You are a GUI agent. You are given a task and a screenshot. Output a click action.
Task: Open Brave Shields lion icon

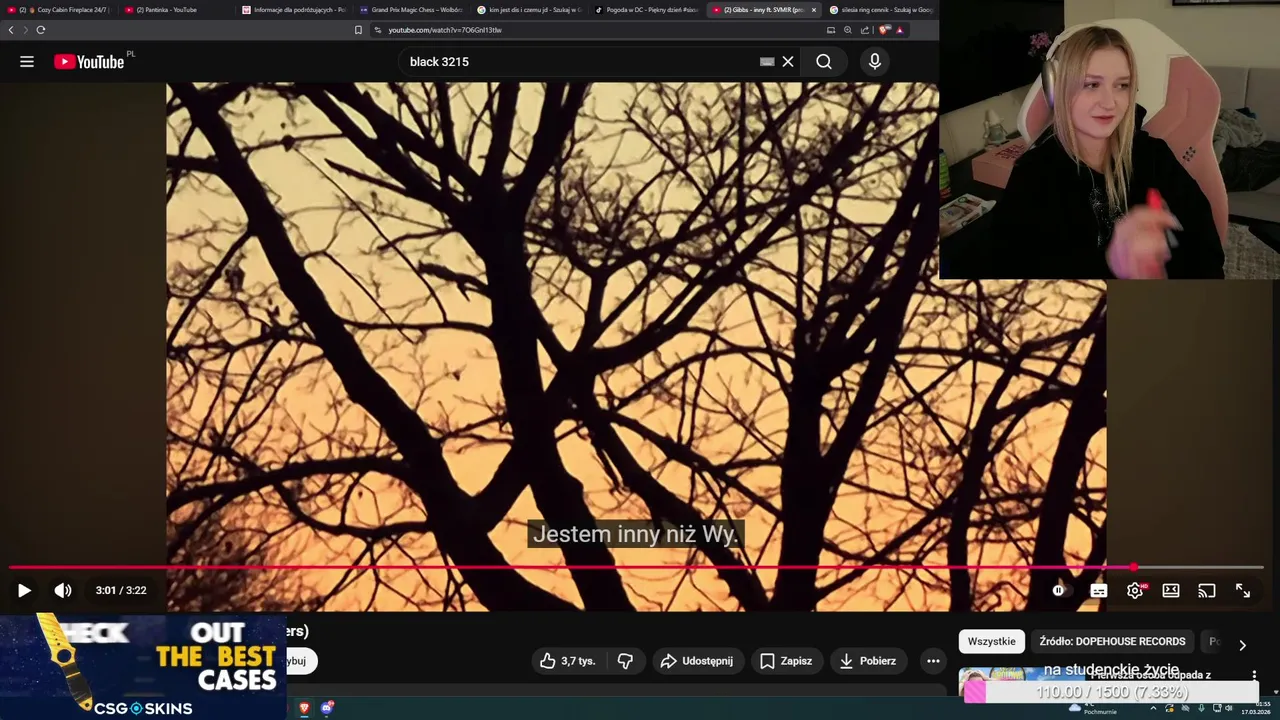(x=883, y=30)
